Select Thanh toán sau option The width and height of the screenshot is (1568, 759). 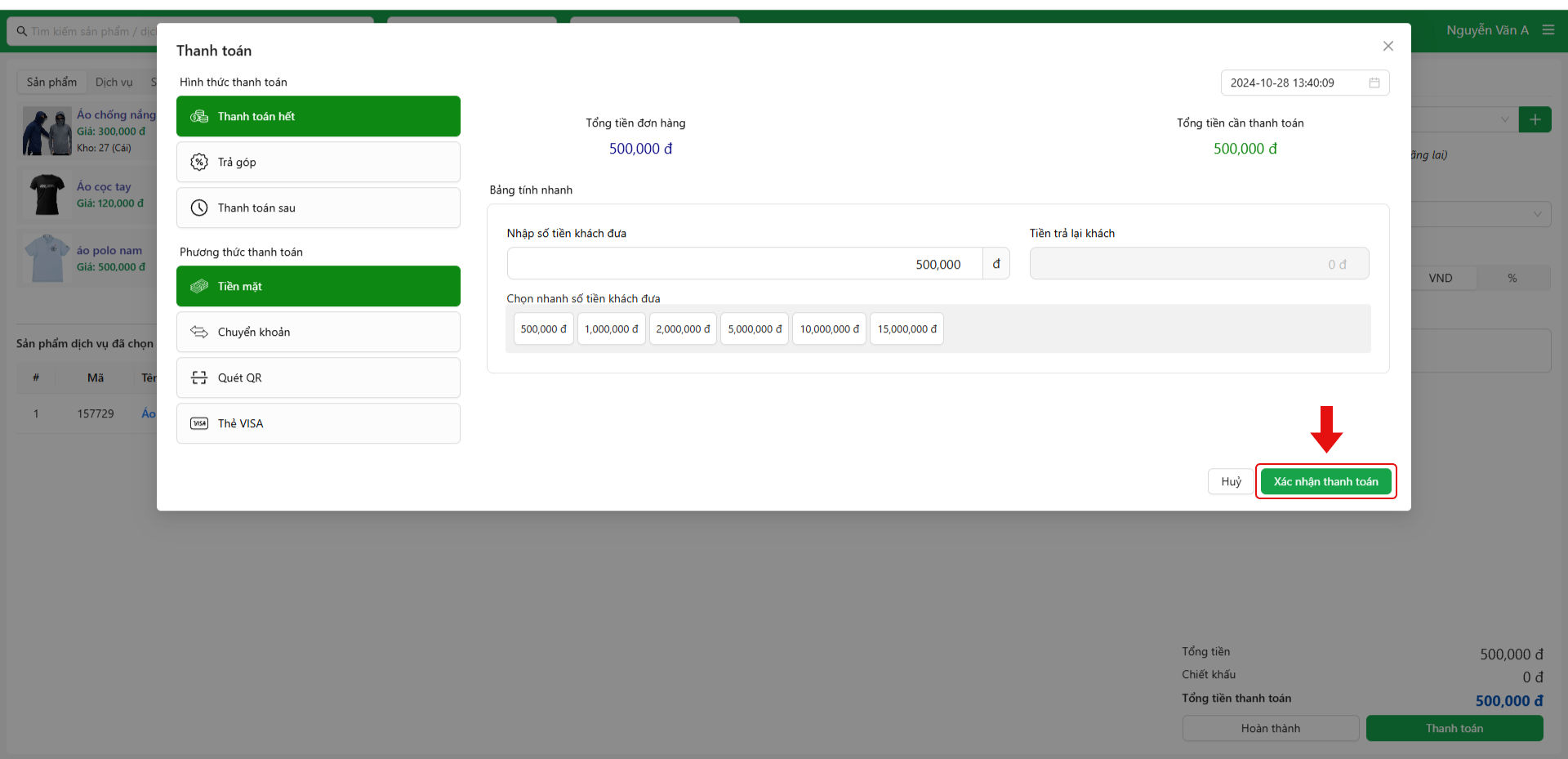tap(318, 208)
